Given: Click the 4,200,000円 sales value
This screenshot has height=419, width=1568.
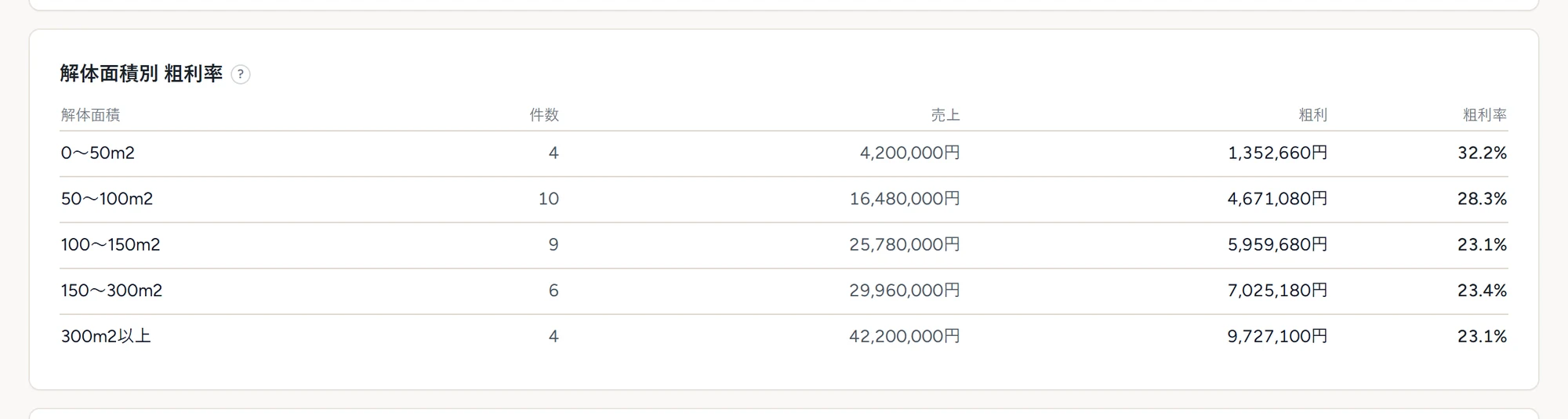Looking at the screenshot, I should [910, 153].
